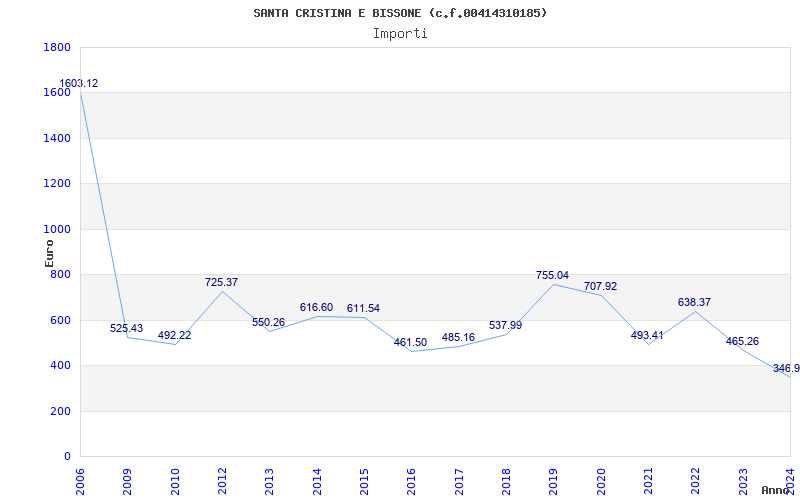
Task: Click the 1000 y-axis tick label
Action: pos(57,230)
